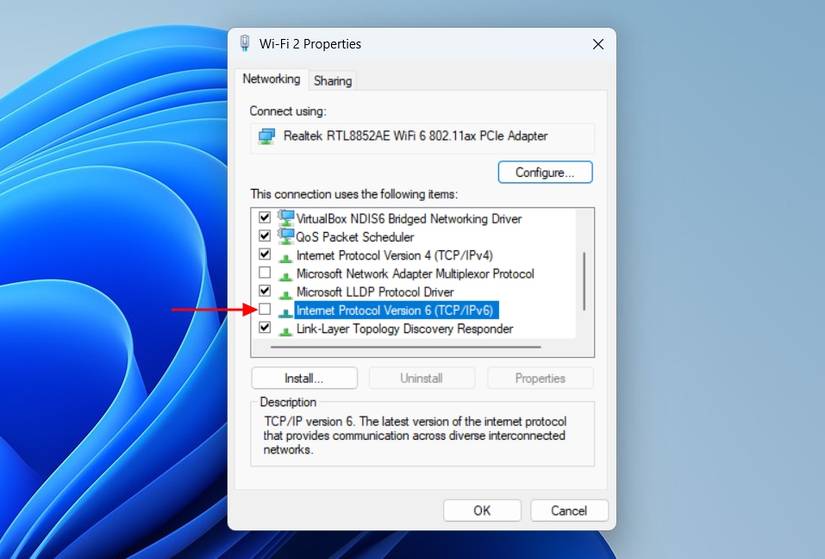Click the VirtualBox NDIS6 Bridged Networking Driver icon
Viewport: 825px width, 559px height.
[x=286, y=218]
